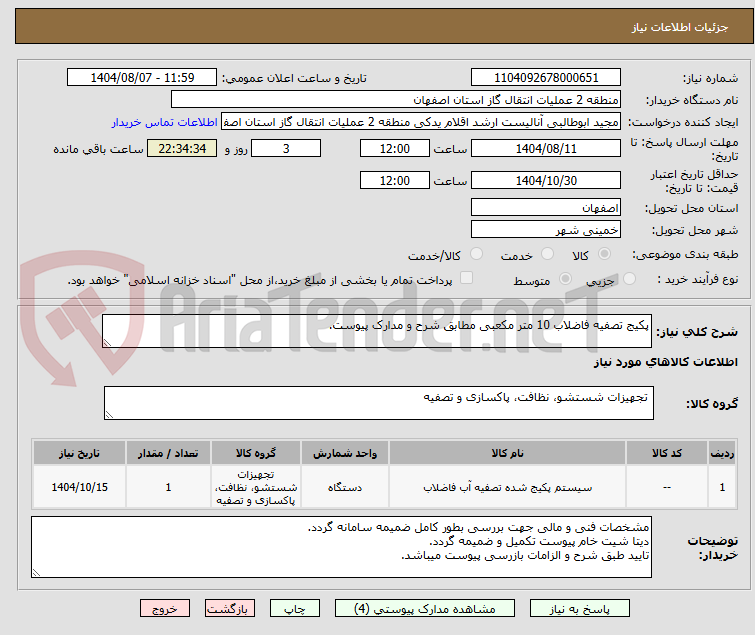The width and height of the screenshot is (755, 635).
Task: Select the متوسط purchase type radio
Action: point(565,279)
